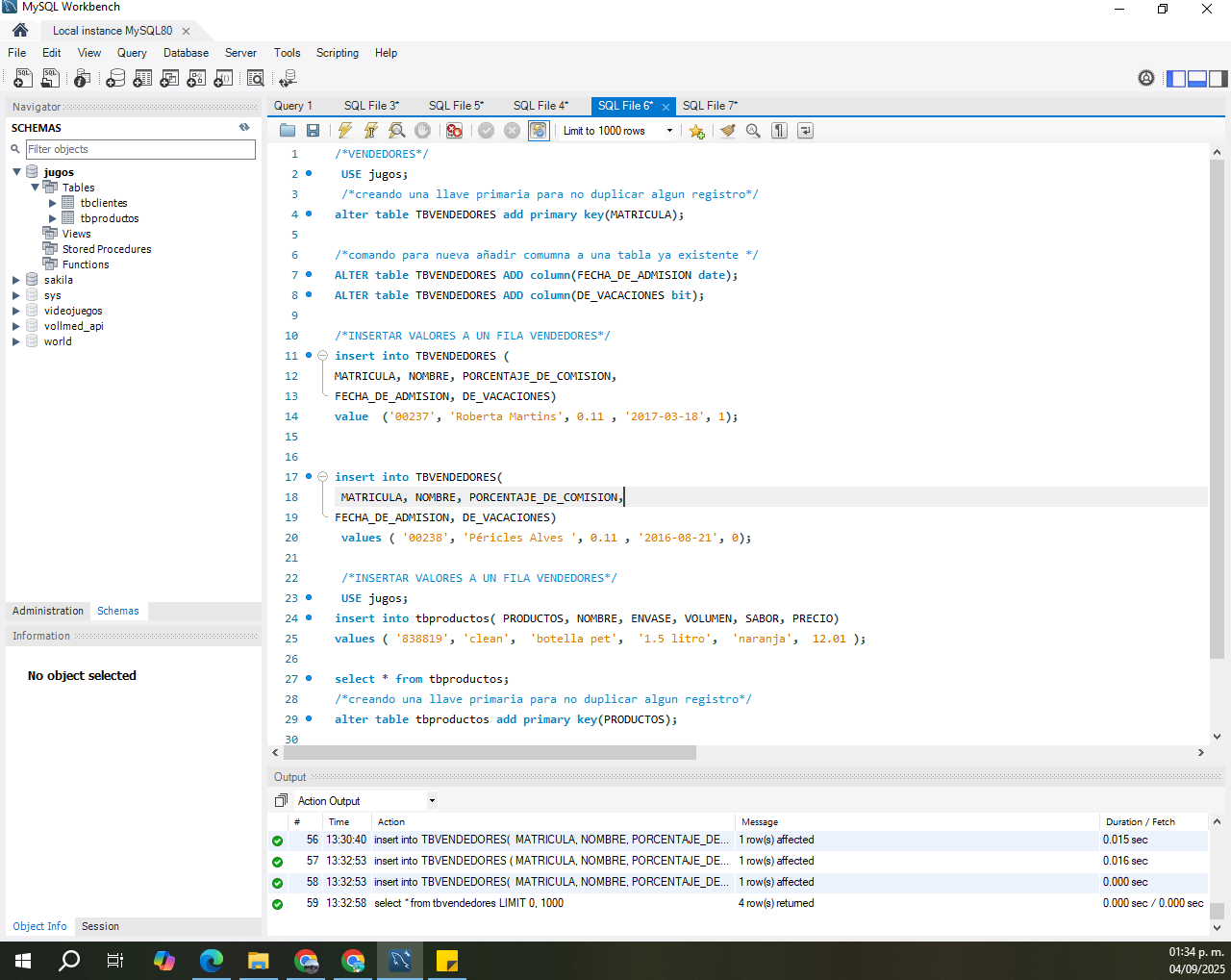1231x980 pixels.
Task: Expand the tbproductos table
Action: point(53,218)
